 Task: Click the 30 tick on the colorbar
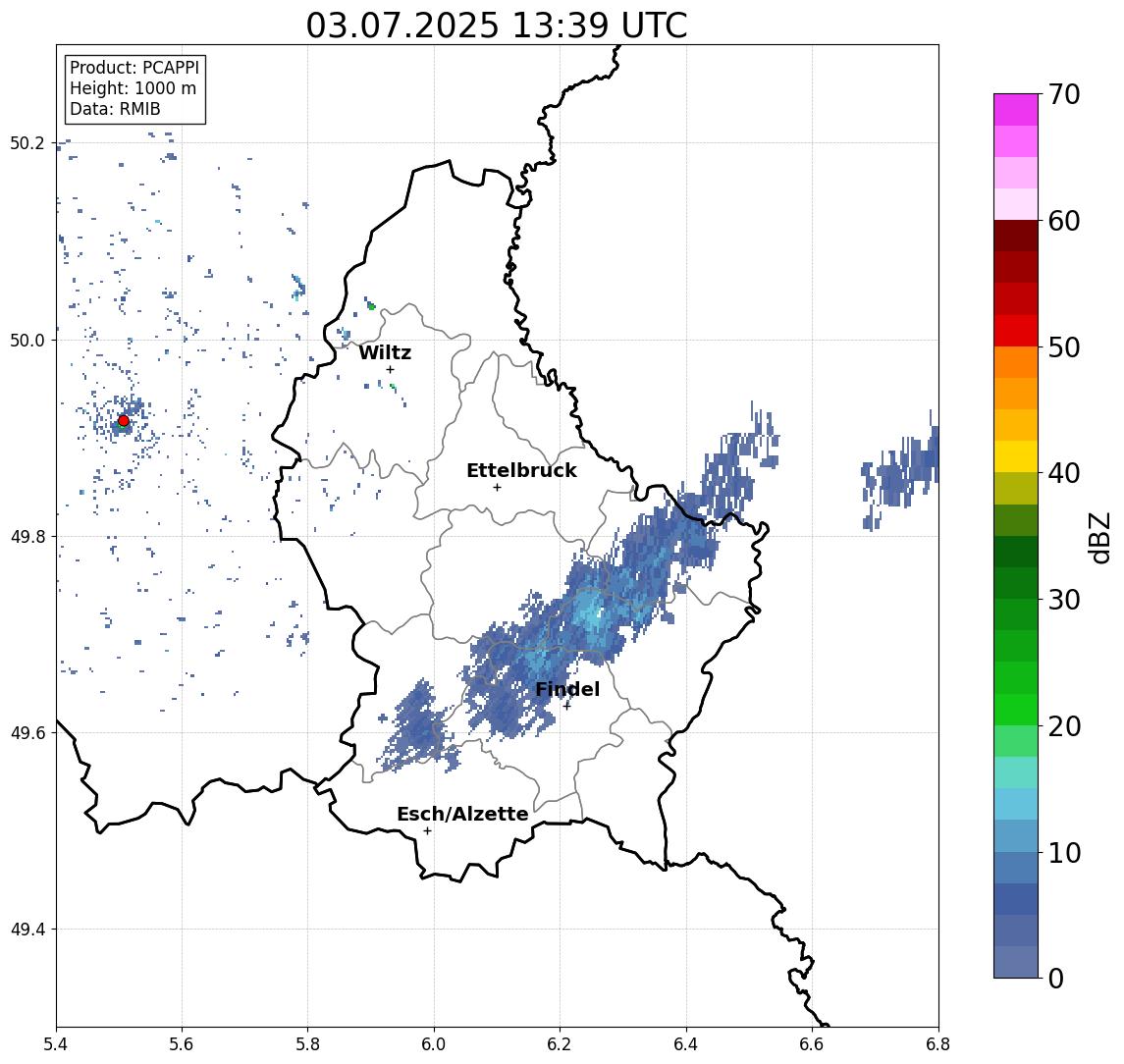1064,600
